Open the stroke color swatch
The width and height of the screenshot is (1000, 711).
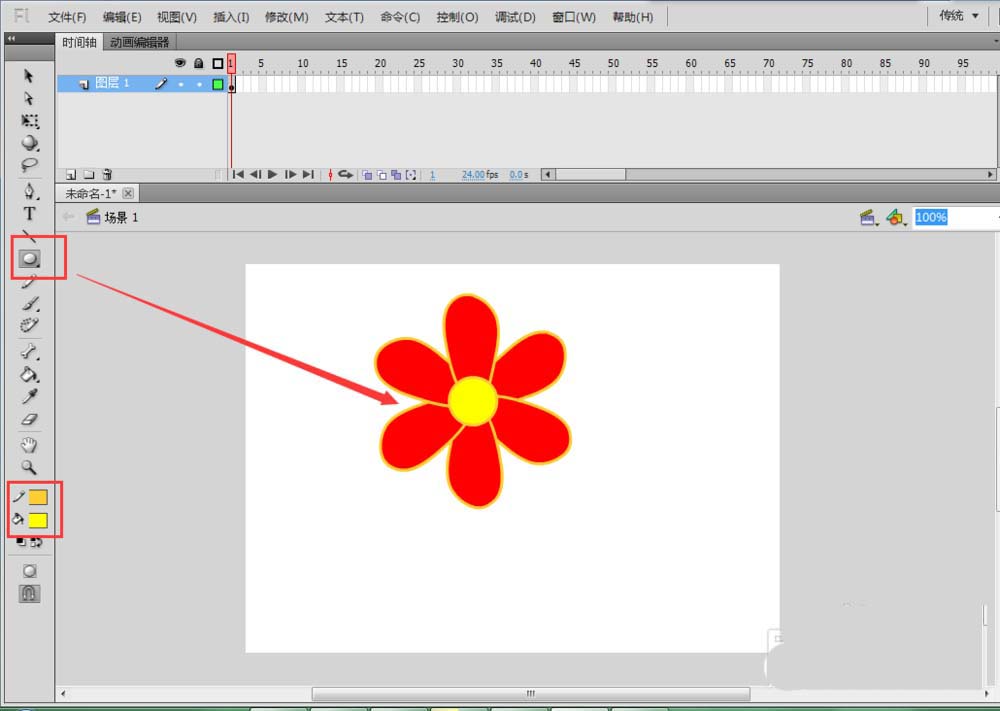[38, 497]
